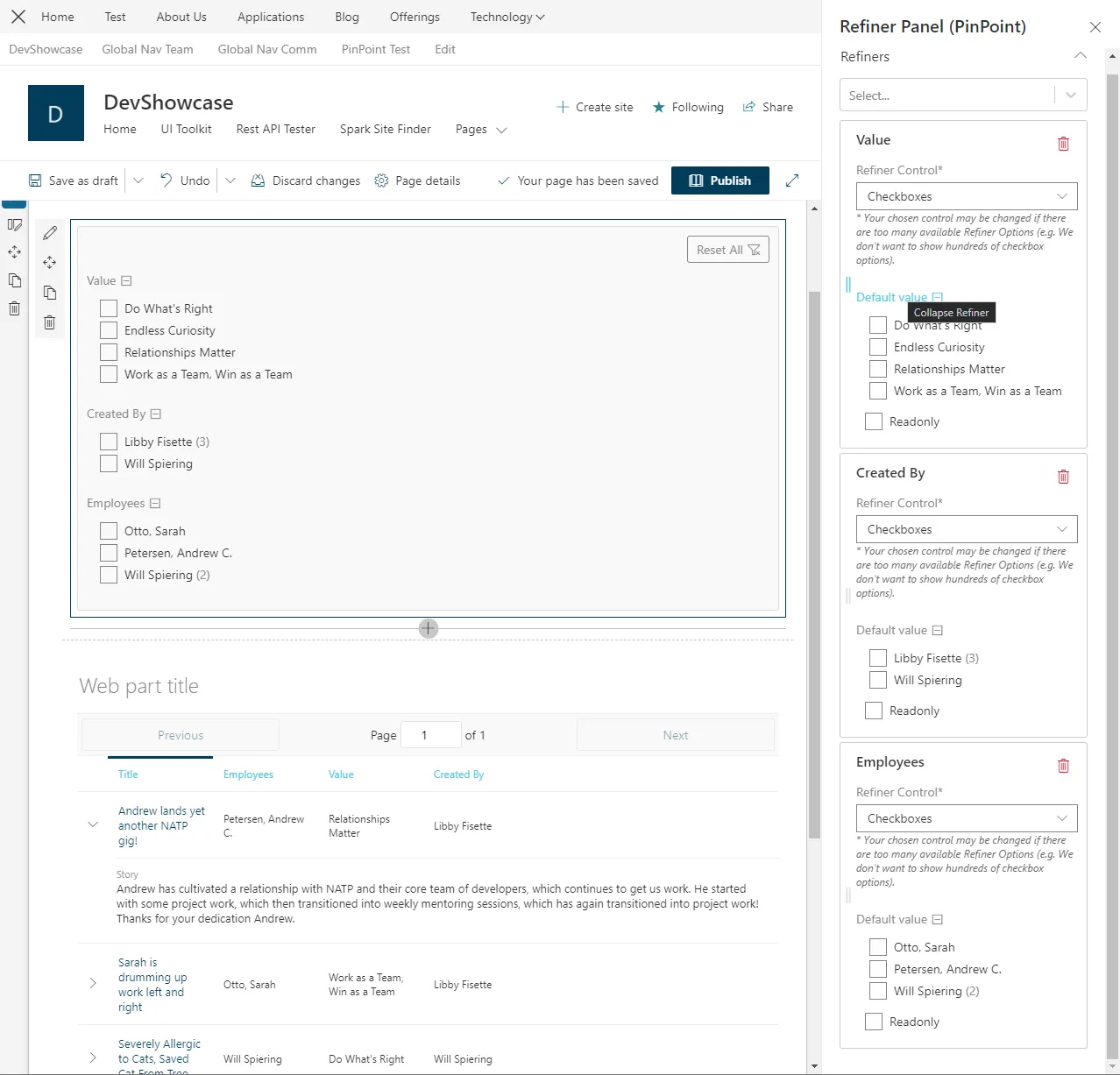Collapse the Refiners section chevron
Image resolution: width=1120 pixels, height=1075 pixels.
tap(1080, 56)
